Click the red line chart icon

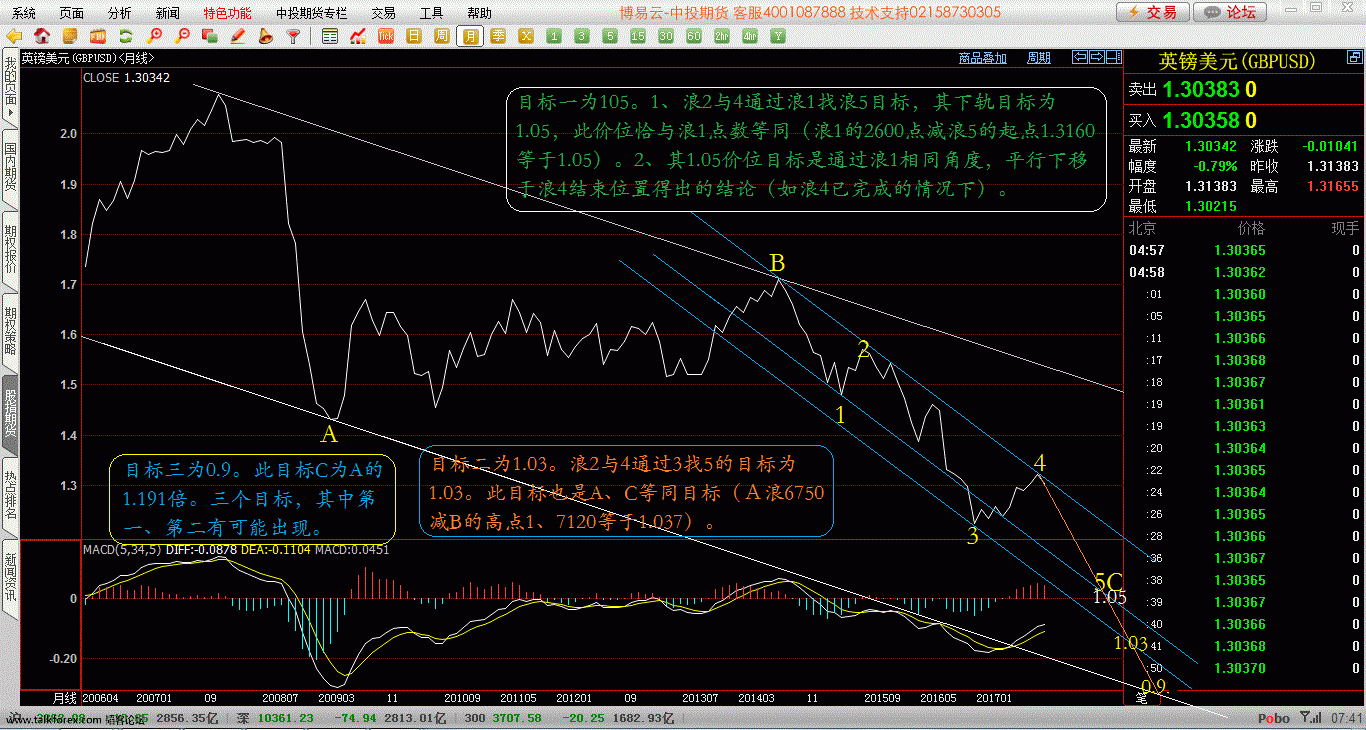pyautogui.click(x=357, y=36)
